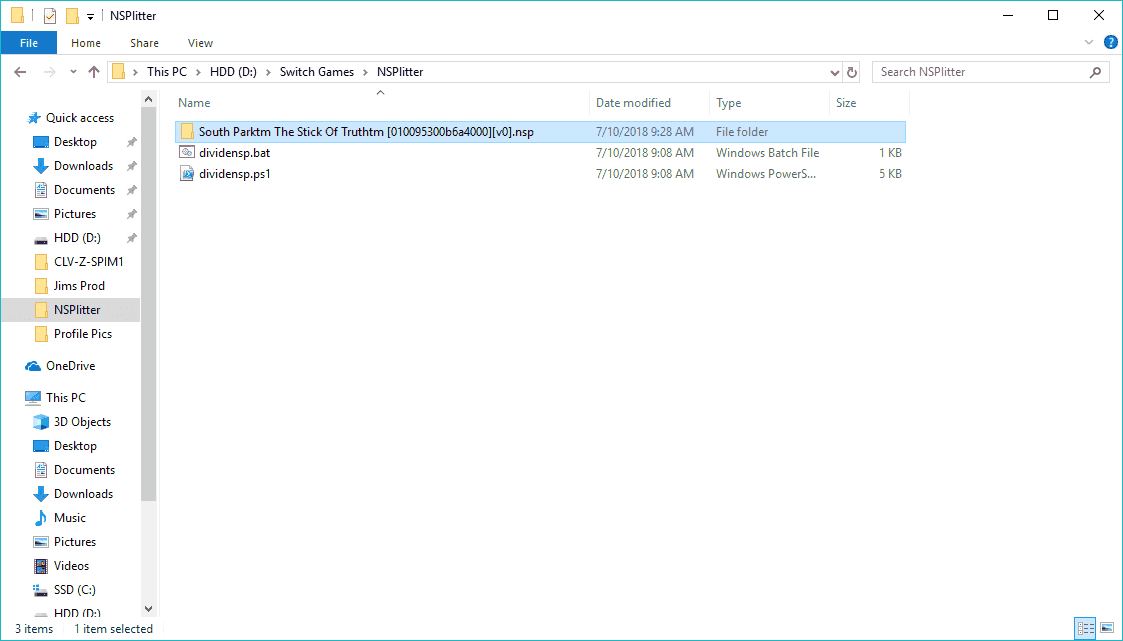Open the Explorer Help icon
Image resolution: width=1123 pixels, height=641 pixels.
[1111, 42]
